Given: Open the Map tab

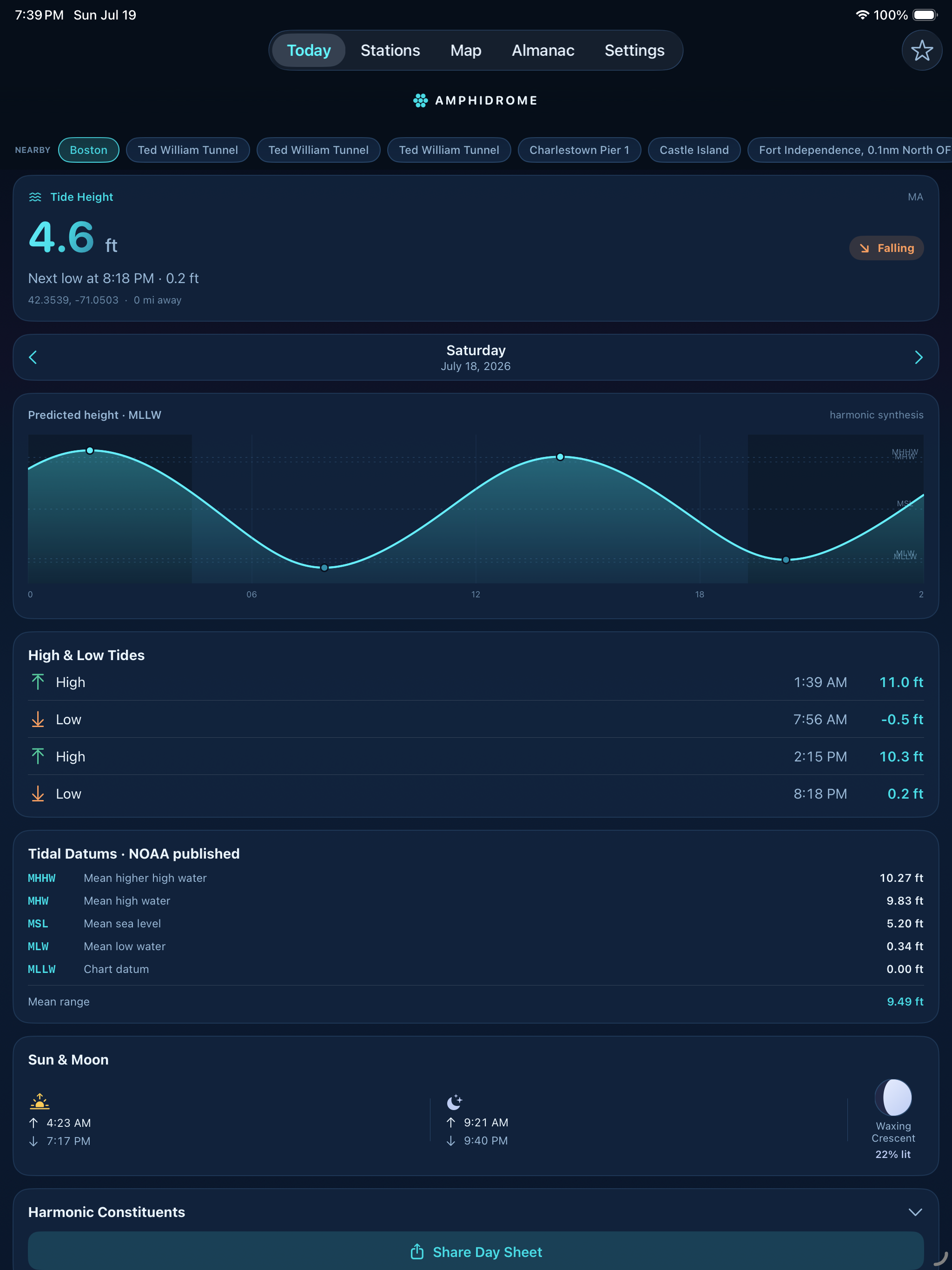Looking at the screenshot, I should [466, 51].
